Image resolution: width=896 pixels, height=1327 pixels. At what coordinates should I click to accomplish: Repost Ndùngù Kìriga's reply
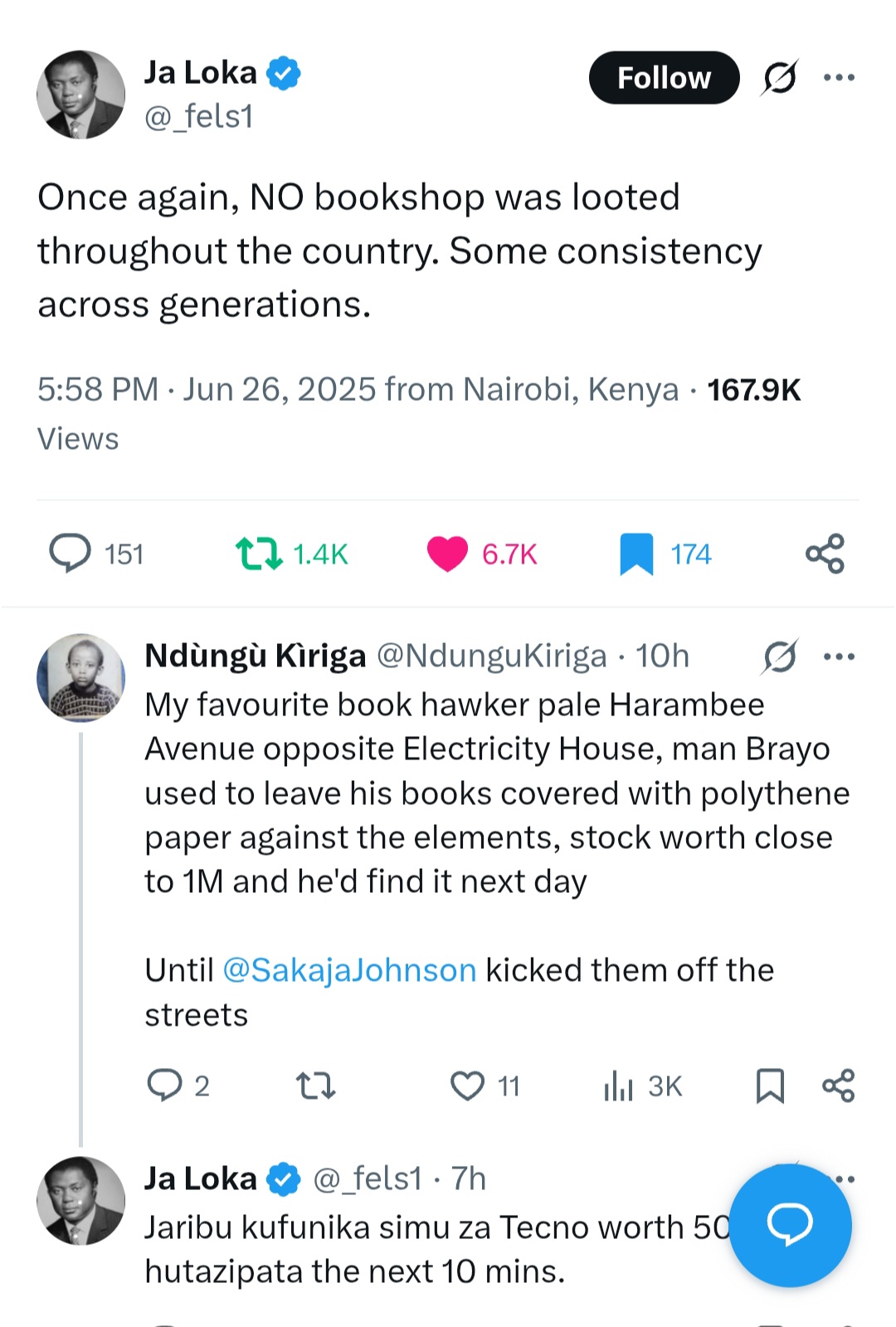pyautogui.click(x=315, y=1085)
